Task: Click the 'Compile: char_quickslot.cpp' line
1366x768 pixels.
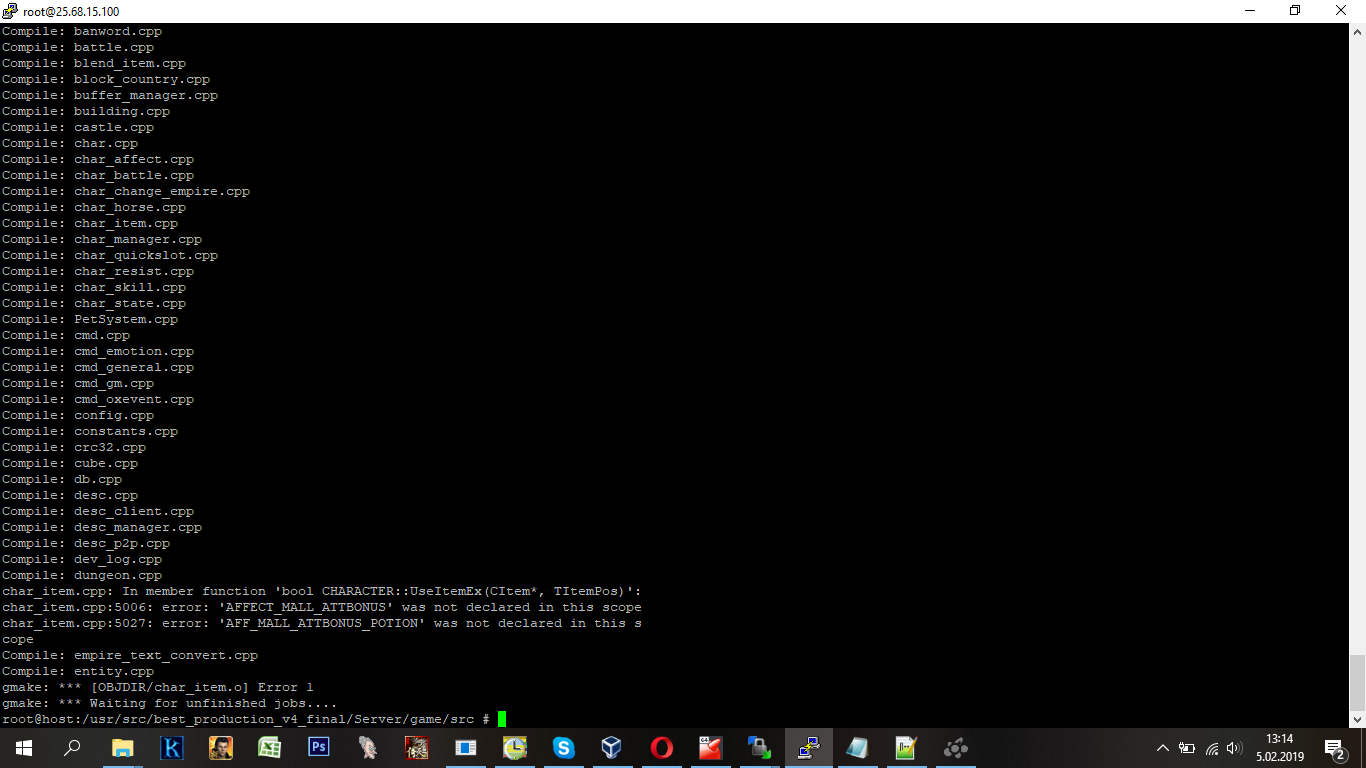Action: 110,255
